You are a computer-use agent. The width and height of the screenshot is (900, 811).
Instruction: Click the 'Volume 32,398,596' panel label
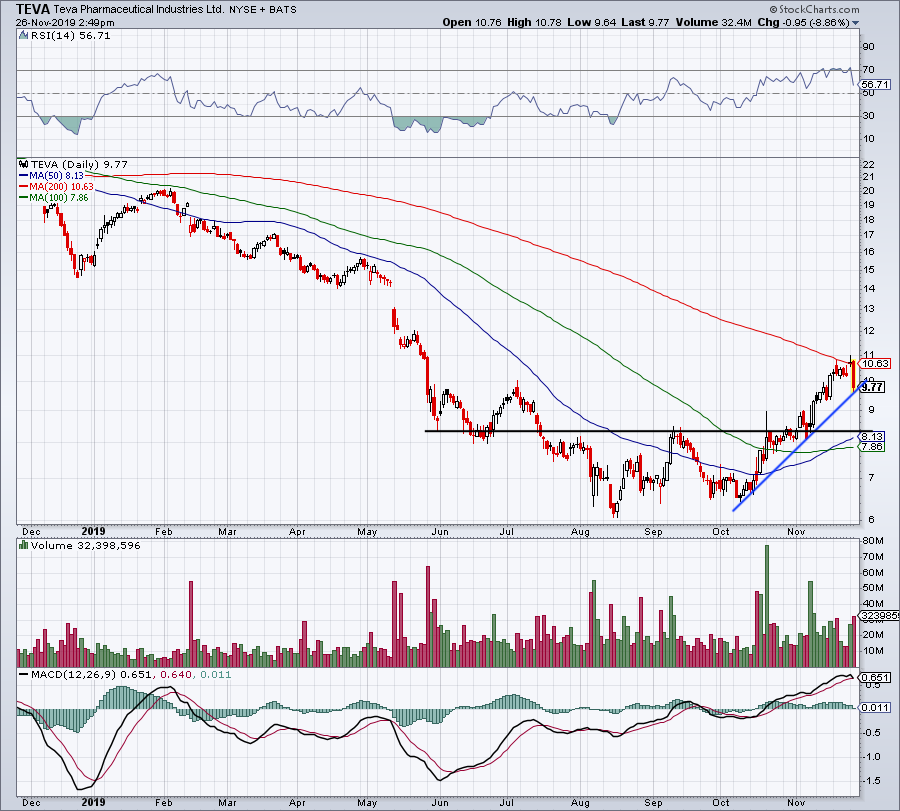86,545
